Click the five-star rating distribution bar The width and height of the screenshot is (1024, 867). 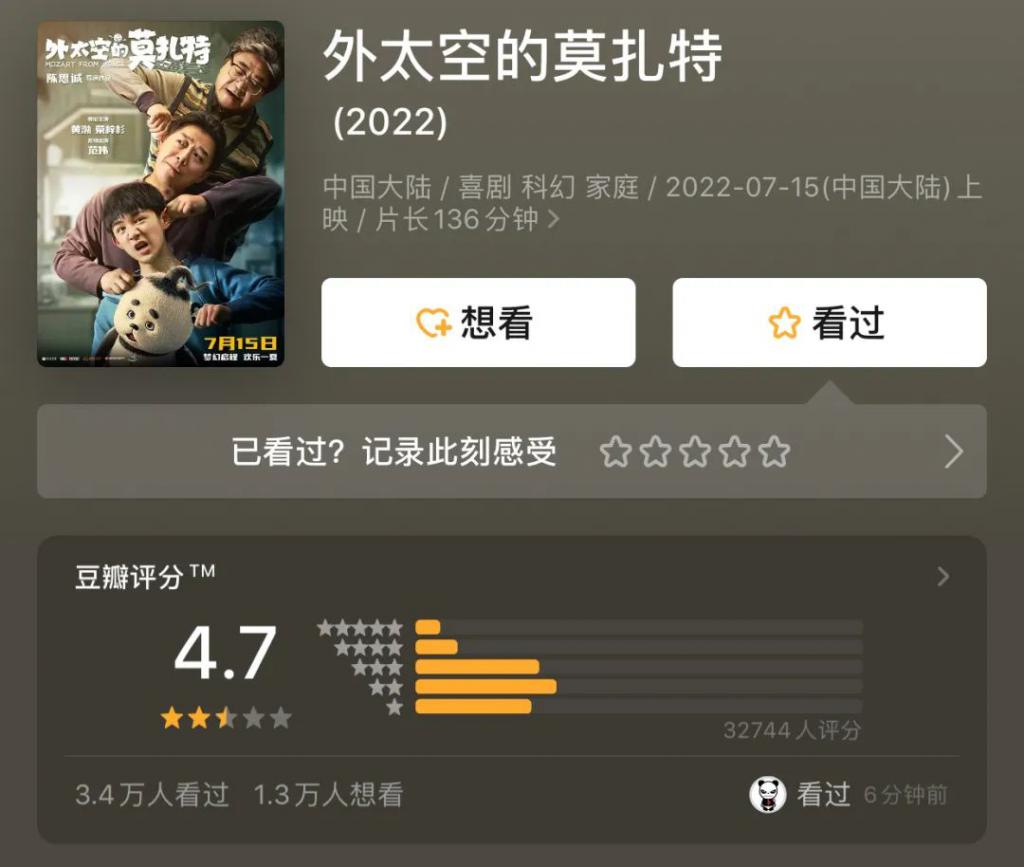tap(639, 627)
